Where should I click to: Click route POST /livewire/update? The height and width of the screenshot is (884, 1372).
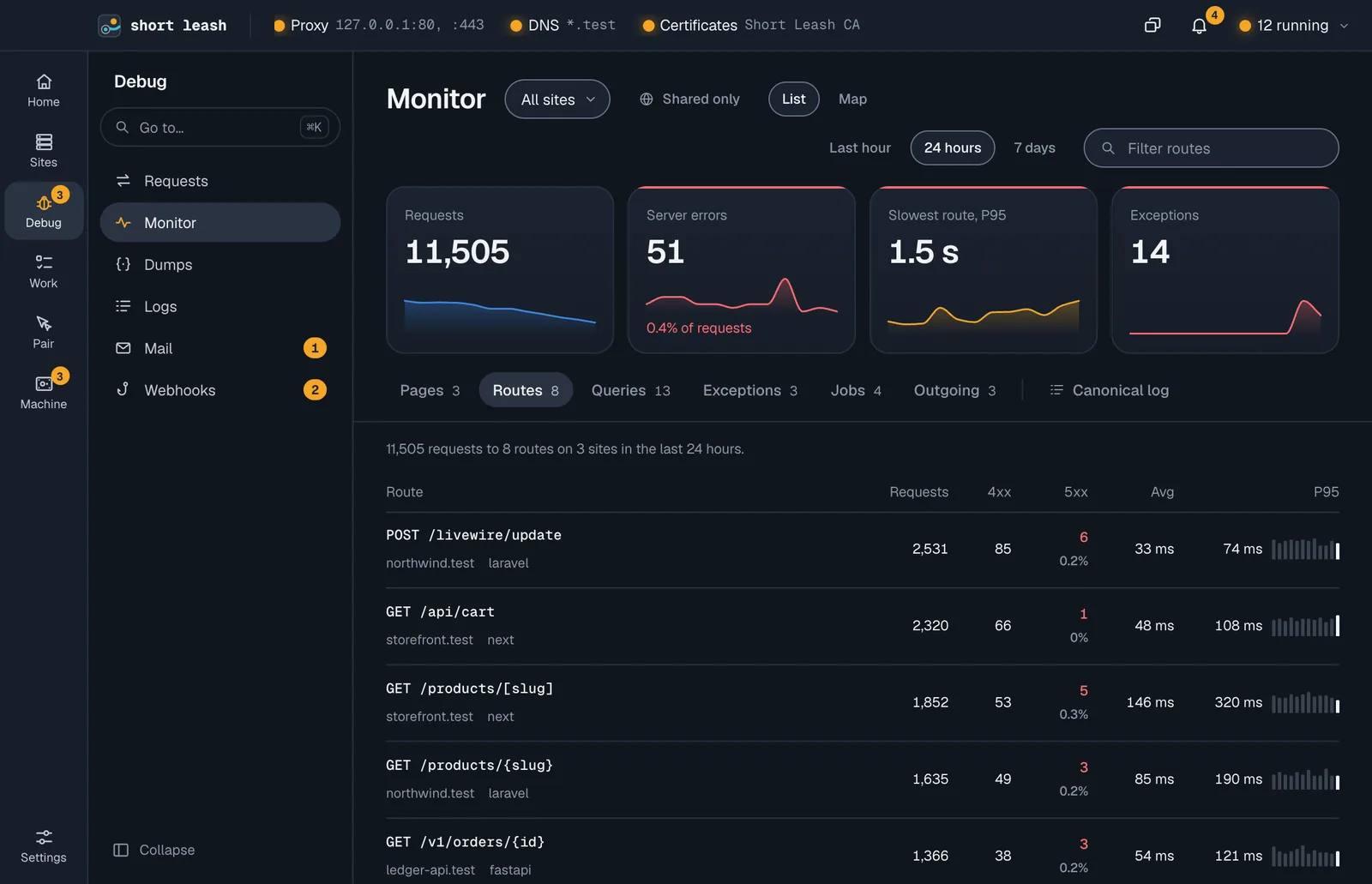(473, 534)
